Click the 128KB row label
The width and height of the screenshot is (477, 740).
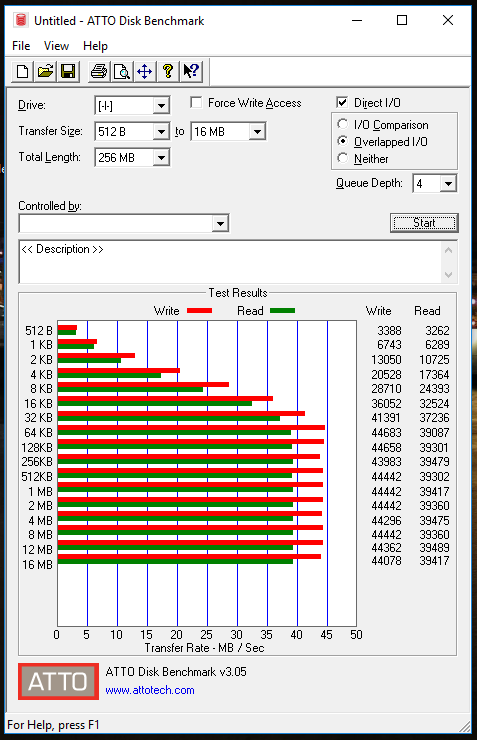(x=37, y=447)
